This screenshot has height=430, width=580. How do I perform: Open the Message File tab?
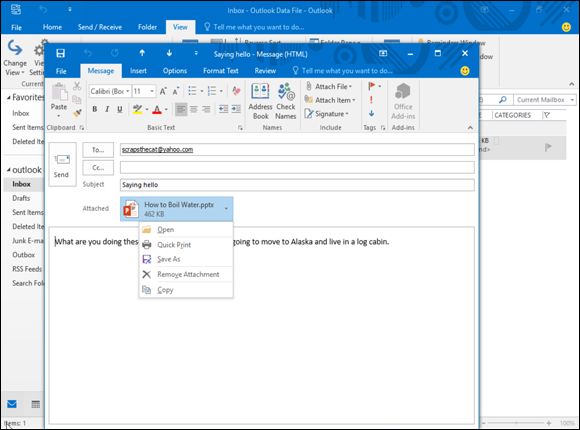coord(61,71)
